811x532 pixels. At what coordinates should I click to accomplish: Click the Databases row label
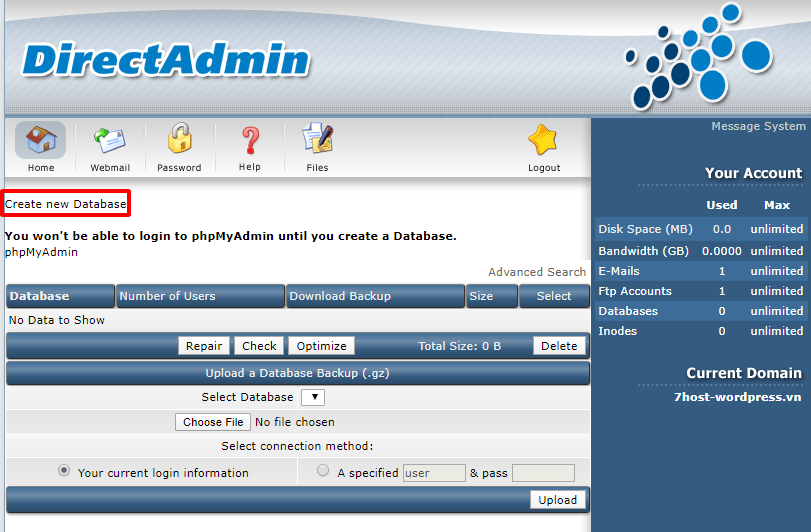(x=628, y=311)
